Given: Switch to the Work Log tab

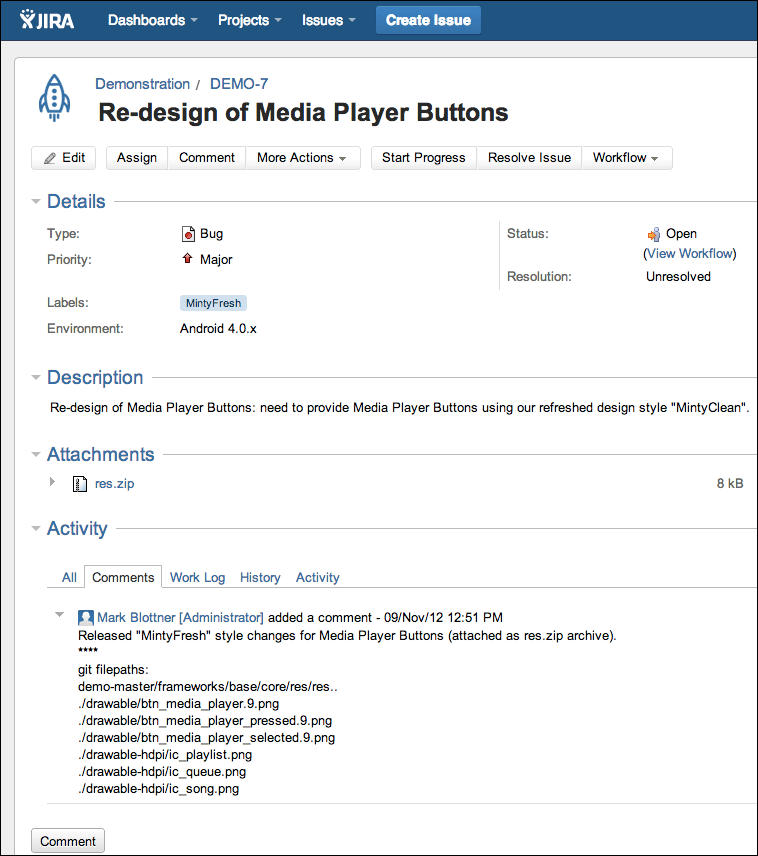Looking at the screenshot, I should click(197, 578).
